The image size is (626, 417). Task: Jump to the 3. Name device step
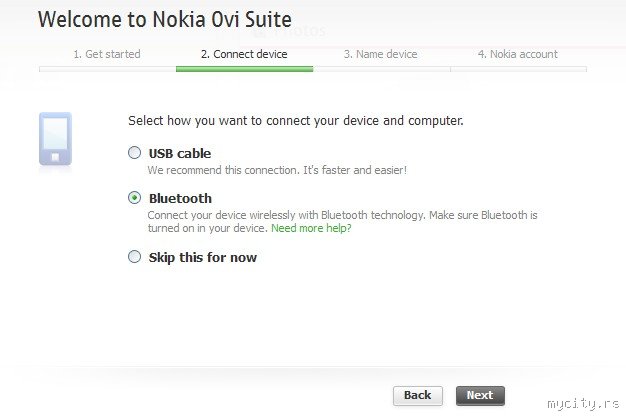pos(381,54)
